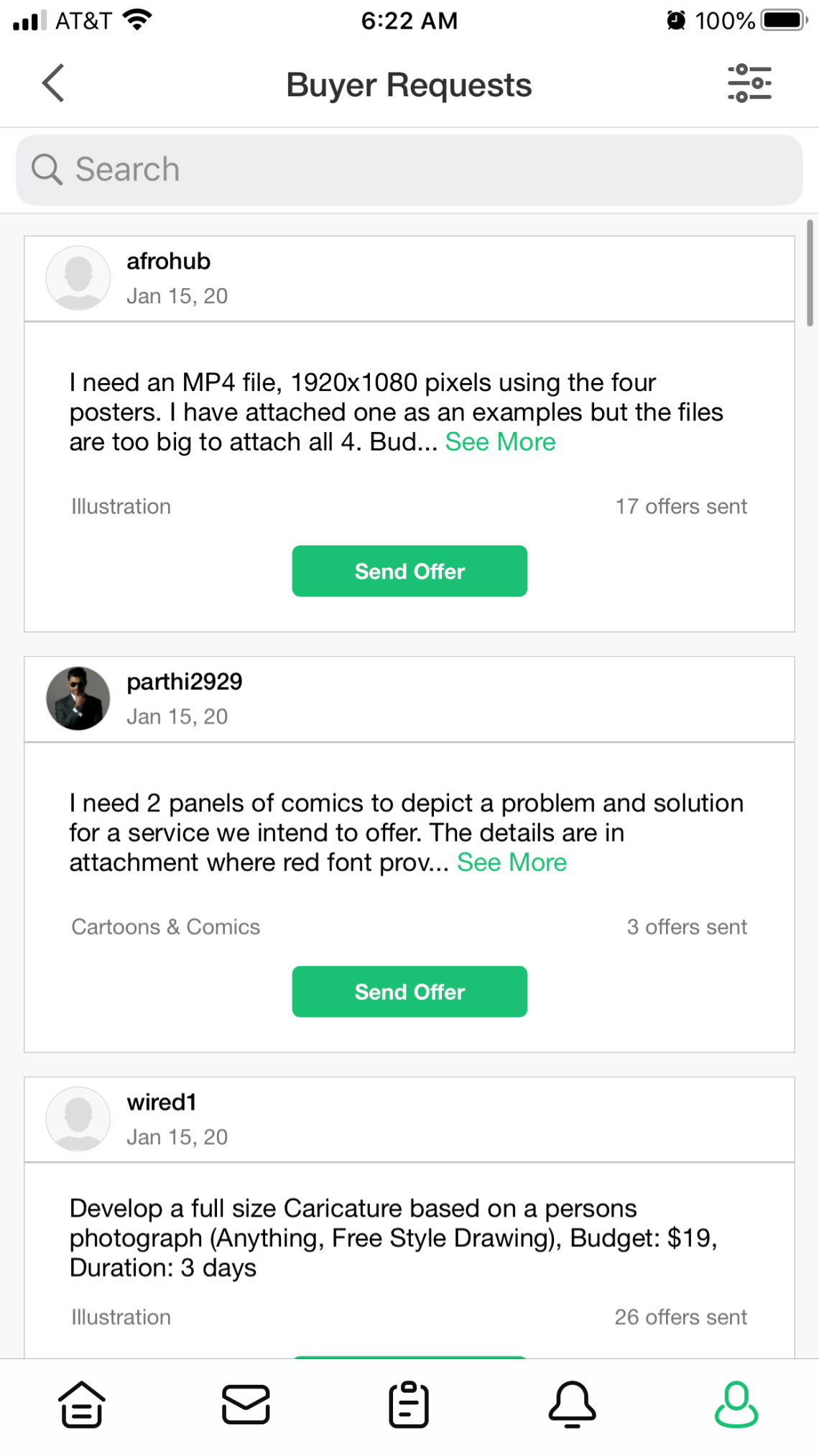This screenshot has height=1456, width=819.
Task: Tap parthi2929's profile photo
Action: 78,699
